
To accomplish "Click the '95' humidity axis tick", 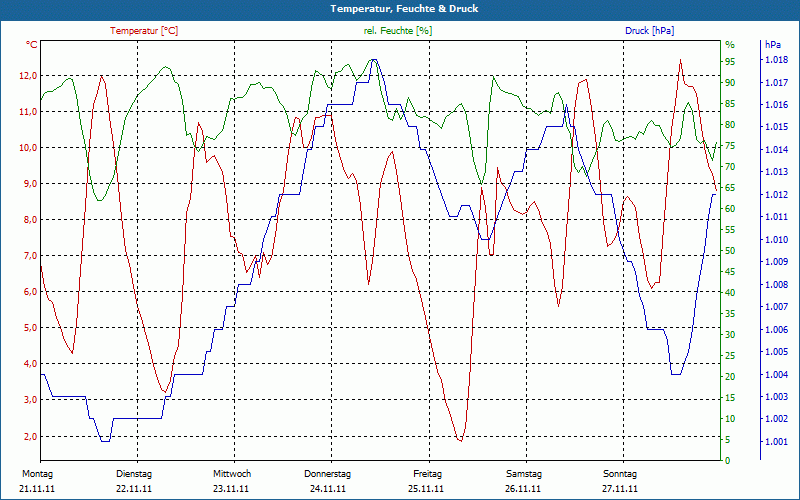I will point(730,62).
